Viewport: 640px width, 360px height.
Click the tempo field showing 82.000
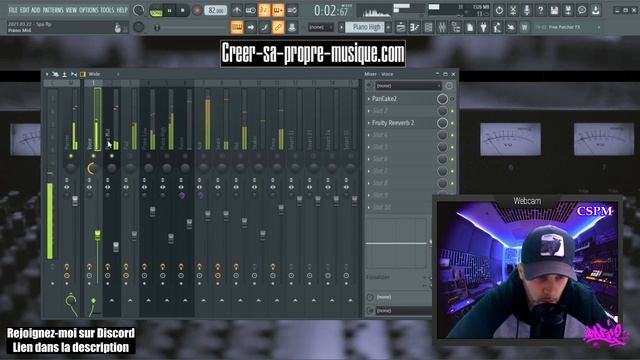216,10
